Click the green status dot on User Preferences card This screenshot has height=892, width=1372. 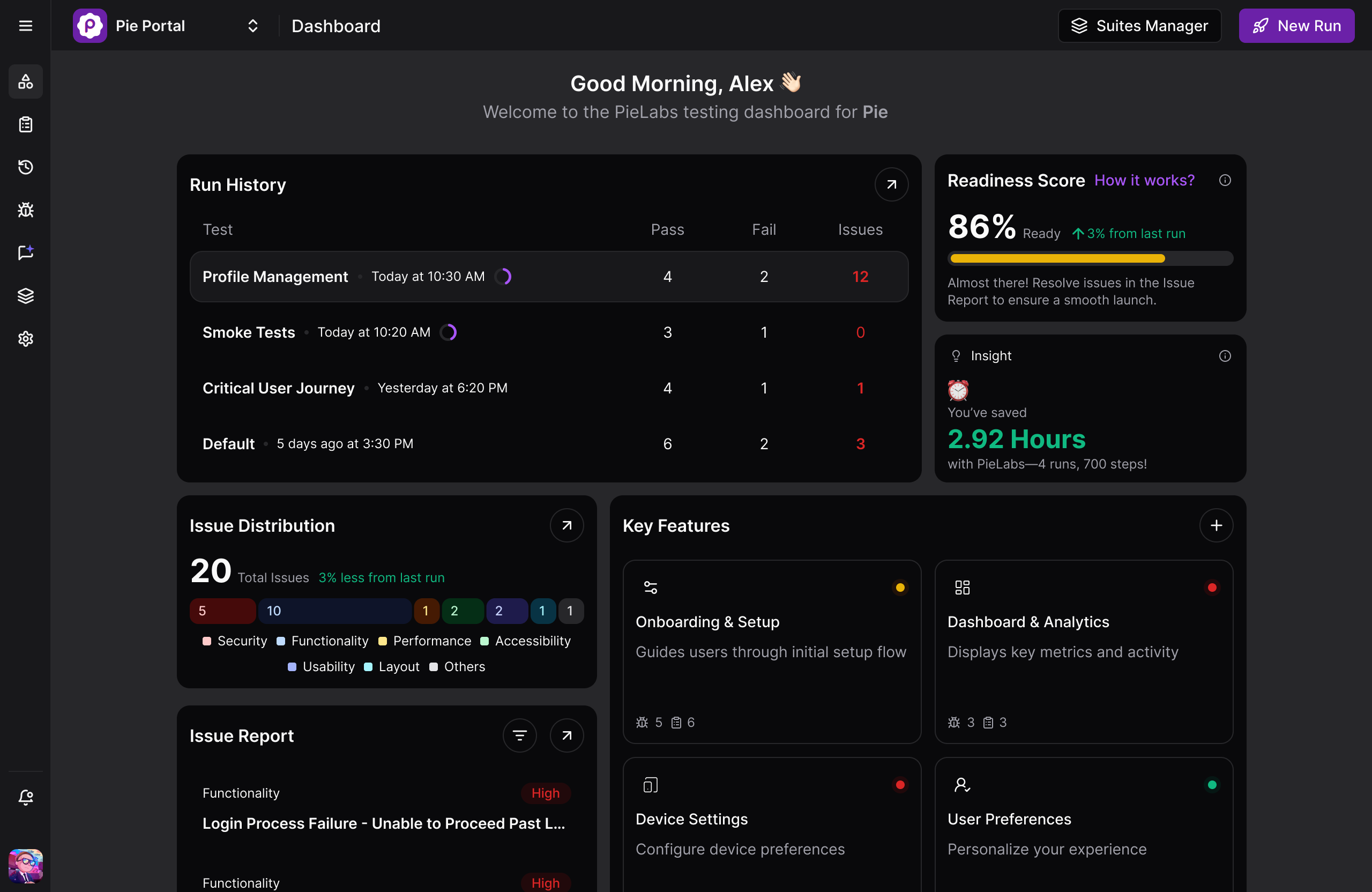1212,784
